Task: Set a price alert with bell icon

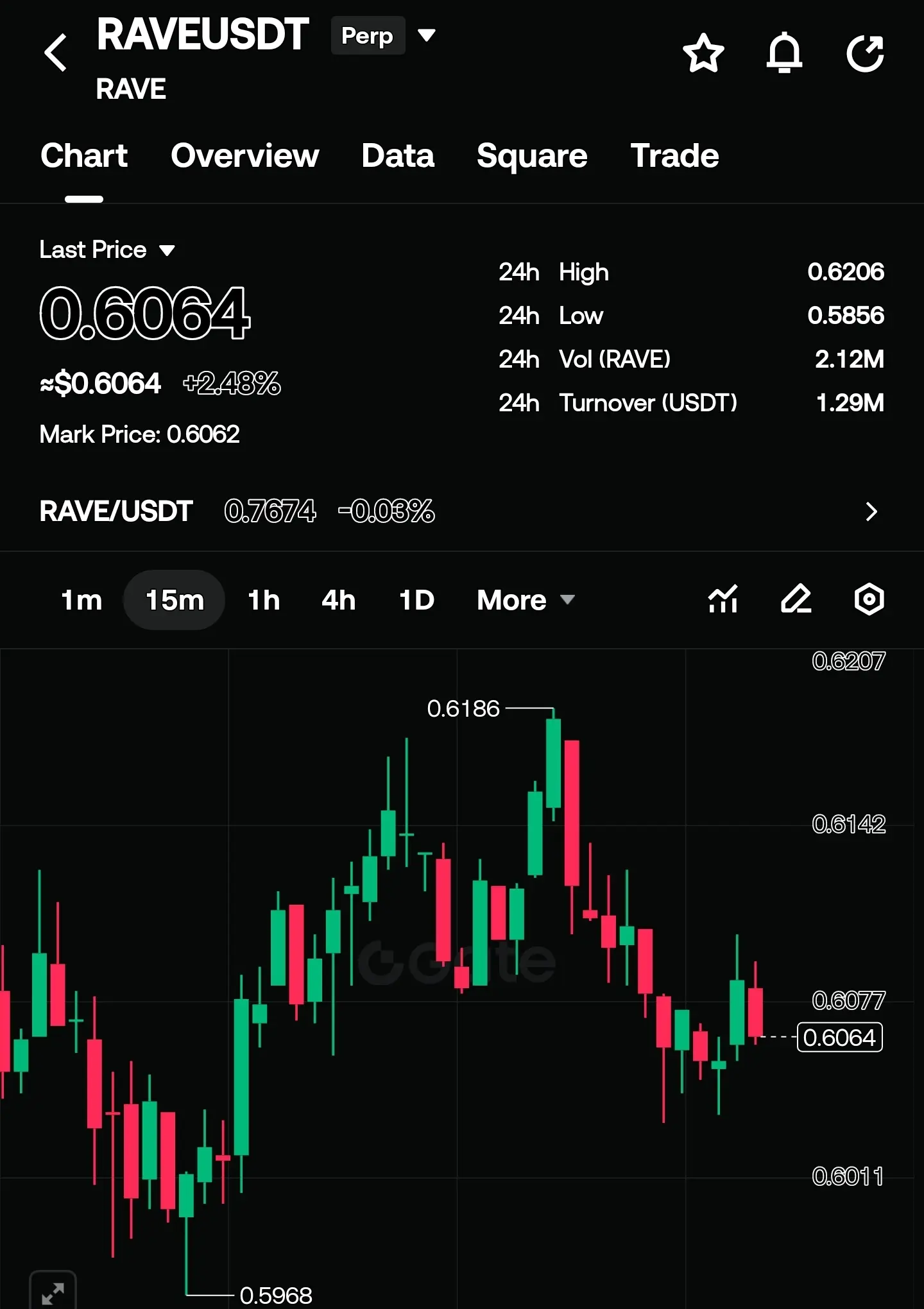Action: pos(784,53)
